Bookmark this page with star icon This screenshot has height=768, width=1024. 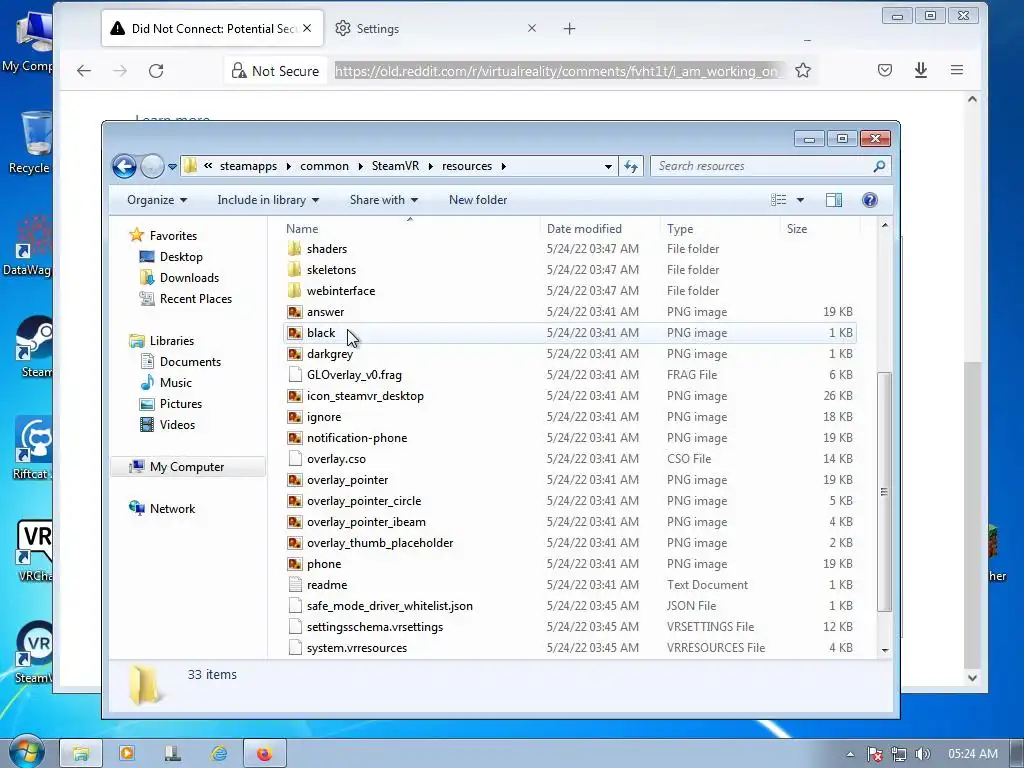[x=803, y=71]
